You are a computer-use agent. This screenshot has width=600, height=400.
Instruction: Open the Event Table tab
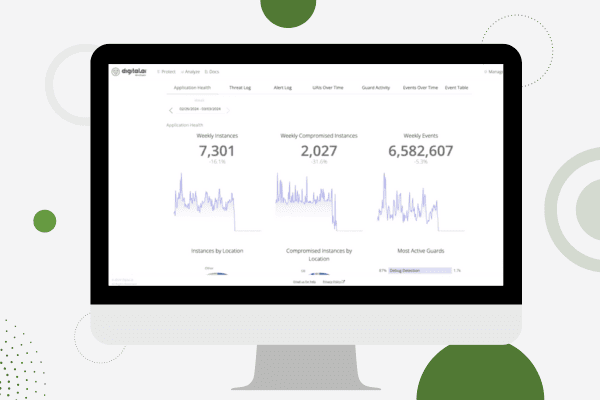[457, 88]
